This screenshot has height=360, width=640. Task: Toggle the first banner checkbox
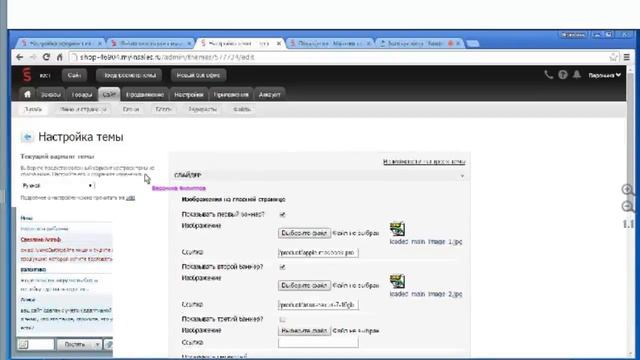282,214
